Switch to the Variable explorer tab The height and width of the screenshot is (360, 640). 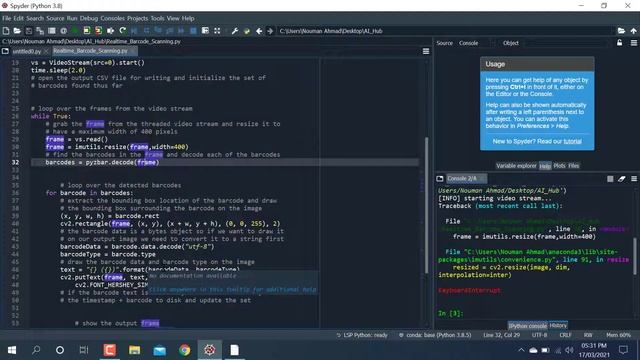[x=516, y=166]
